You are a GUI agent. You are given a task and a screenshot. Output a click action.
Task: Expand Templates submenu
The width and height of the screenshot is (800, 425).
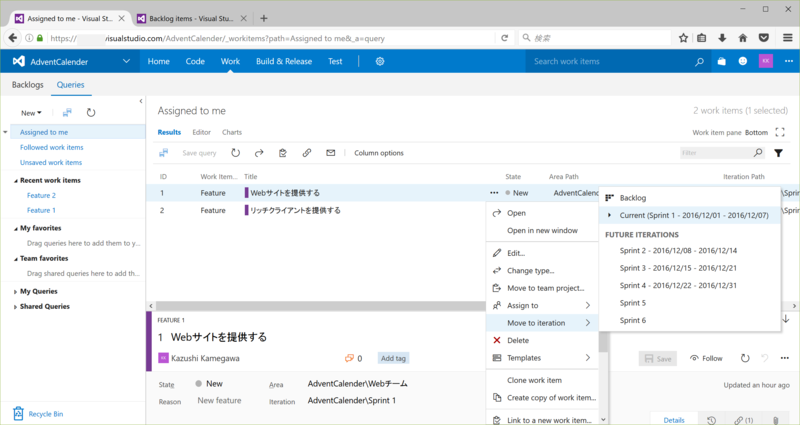542,358
